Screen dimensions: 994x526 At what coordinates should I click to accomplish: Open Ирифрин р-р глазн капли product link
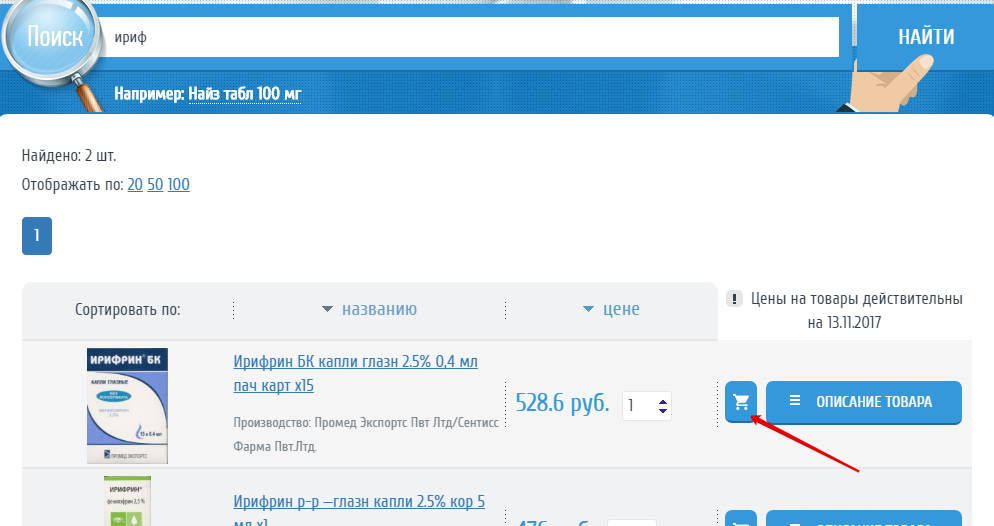(x=359, y=512)
